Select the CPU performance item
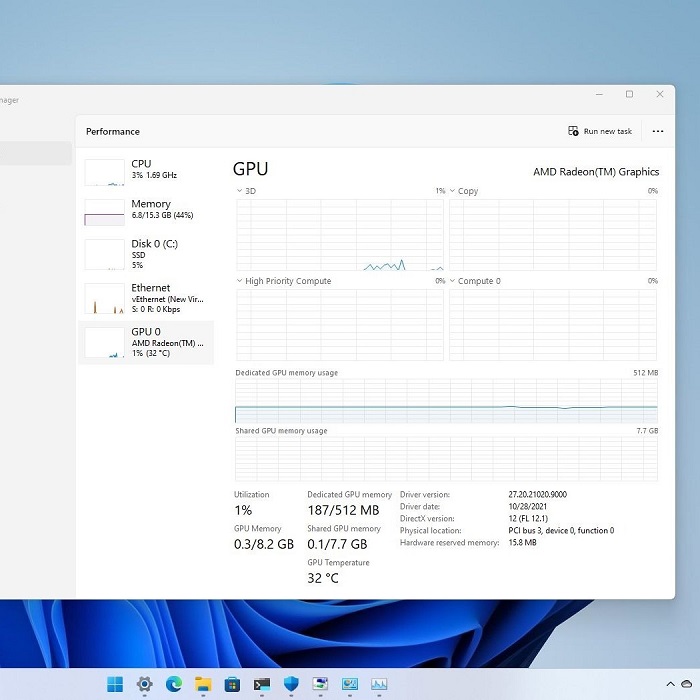The width and height of the screenshot is (700, 700). (146, 171)
